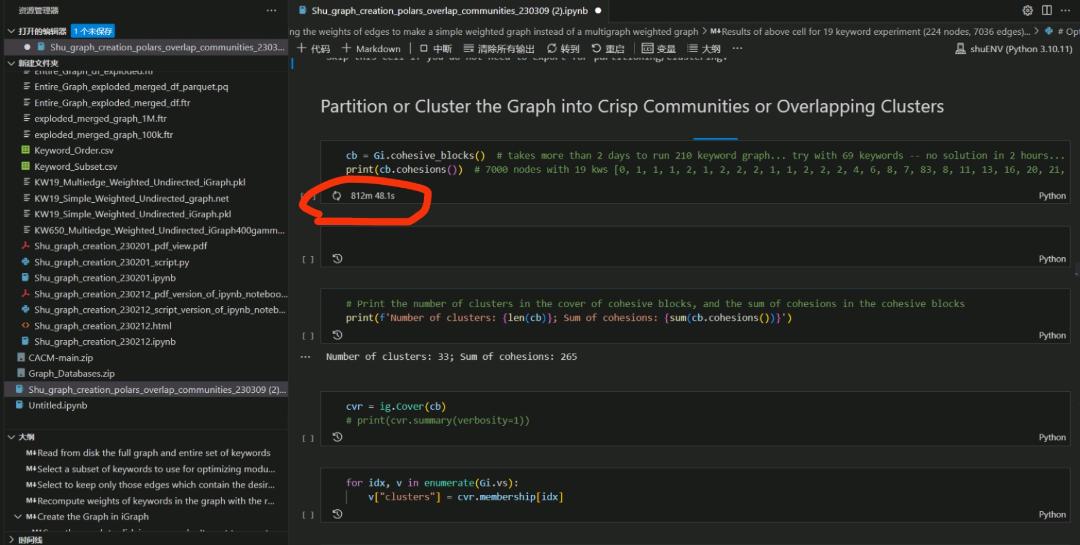
Task: Collapse the Create the Graph in iGraph outline item
Action: (17, 517)
